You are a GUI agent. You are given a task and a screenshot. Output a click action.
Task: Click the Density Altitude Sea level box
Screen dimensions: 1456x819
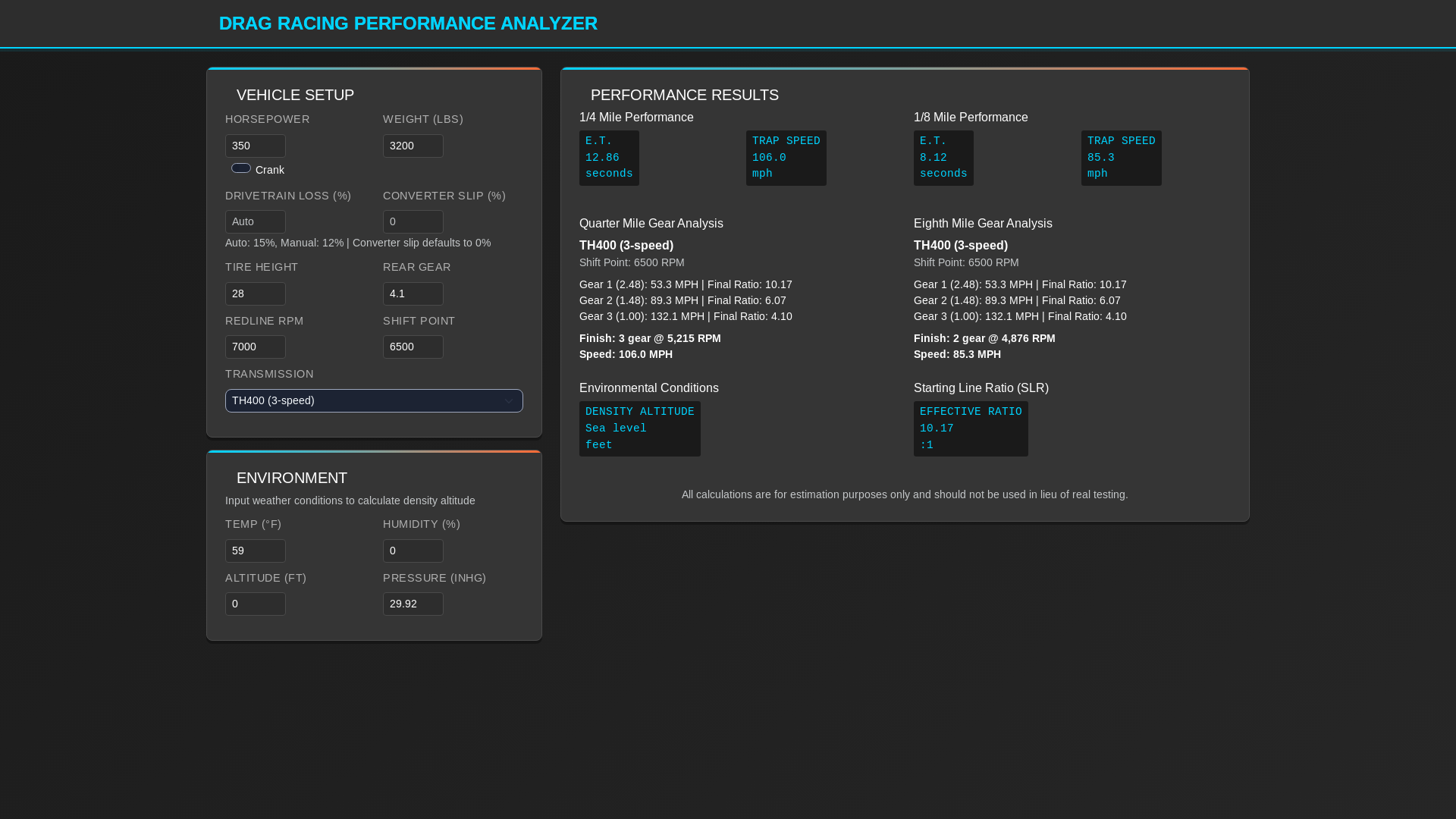[x=640, y=428]
